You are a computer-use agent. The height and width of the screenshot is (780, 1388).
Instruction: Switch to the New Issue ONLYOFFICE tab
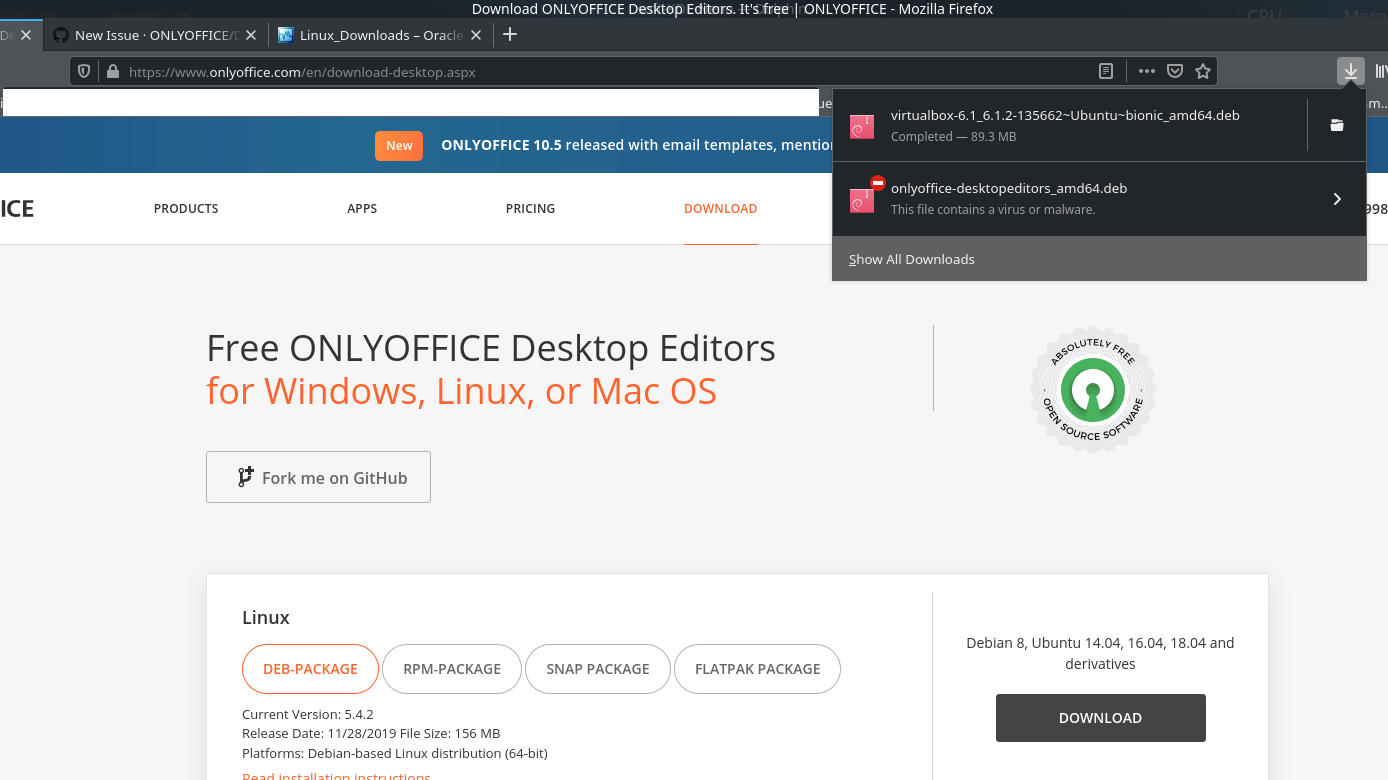pos(155,35)
